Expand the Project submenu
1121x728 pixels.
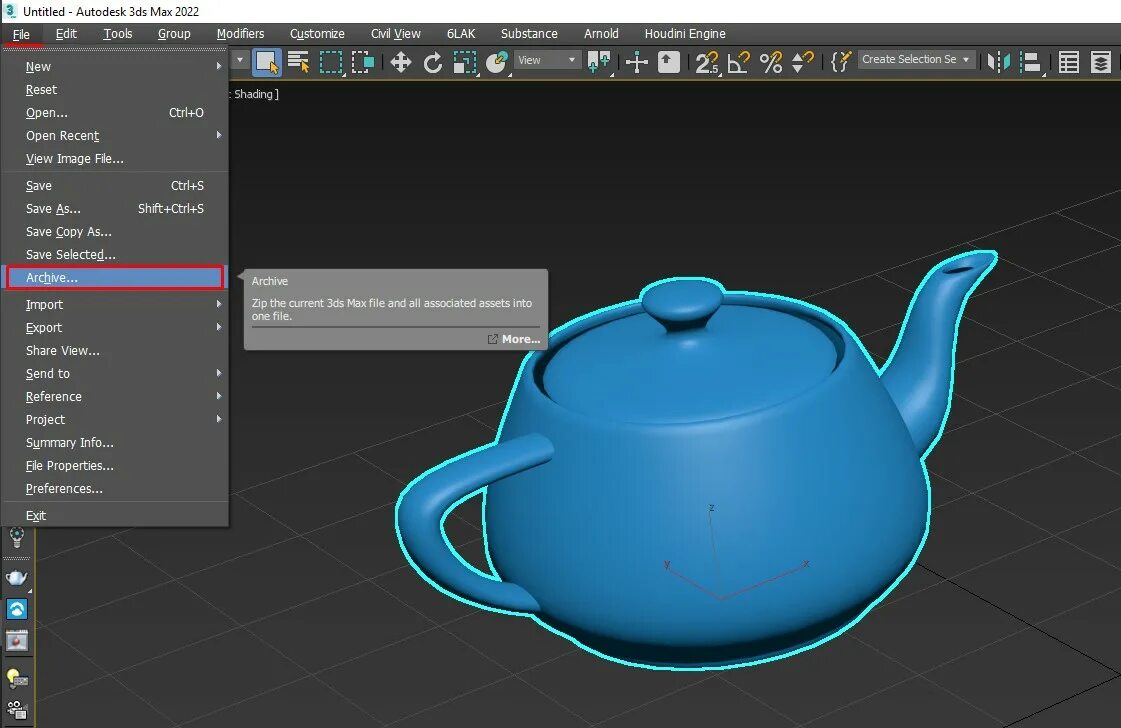coord(115,419)
